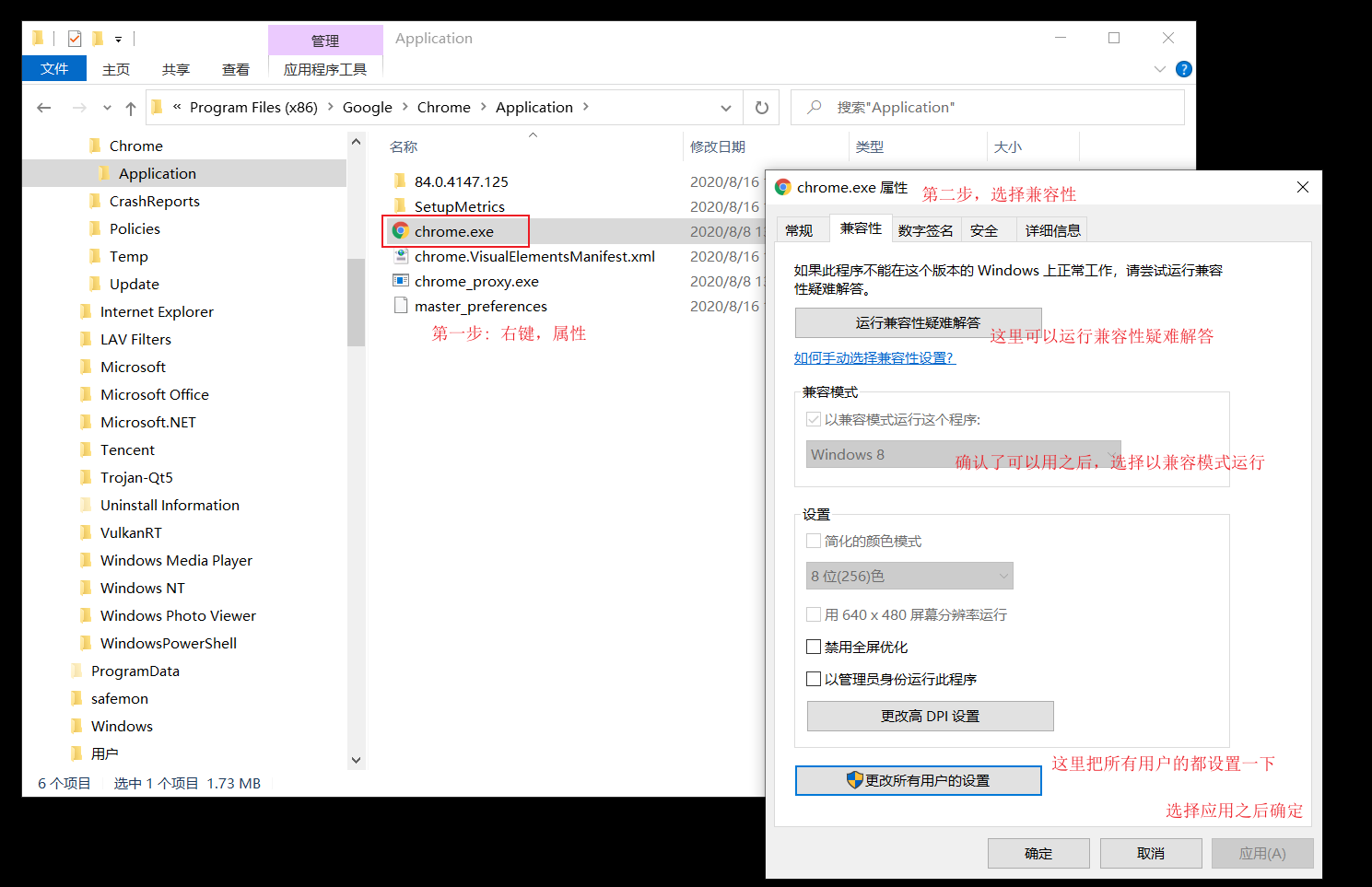Click the back navigation arrow in Explorer
This screenshot has width=1372, height=887.
(43, 108)
